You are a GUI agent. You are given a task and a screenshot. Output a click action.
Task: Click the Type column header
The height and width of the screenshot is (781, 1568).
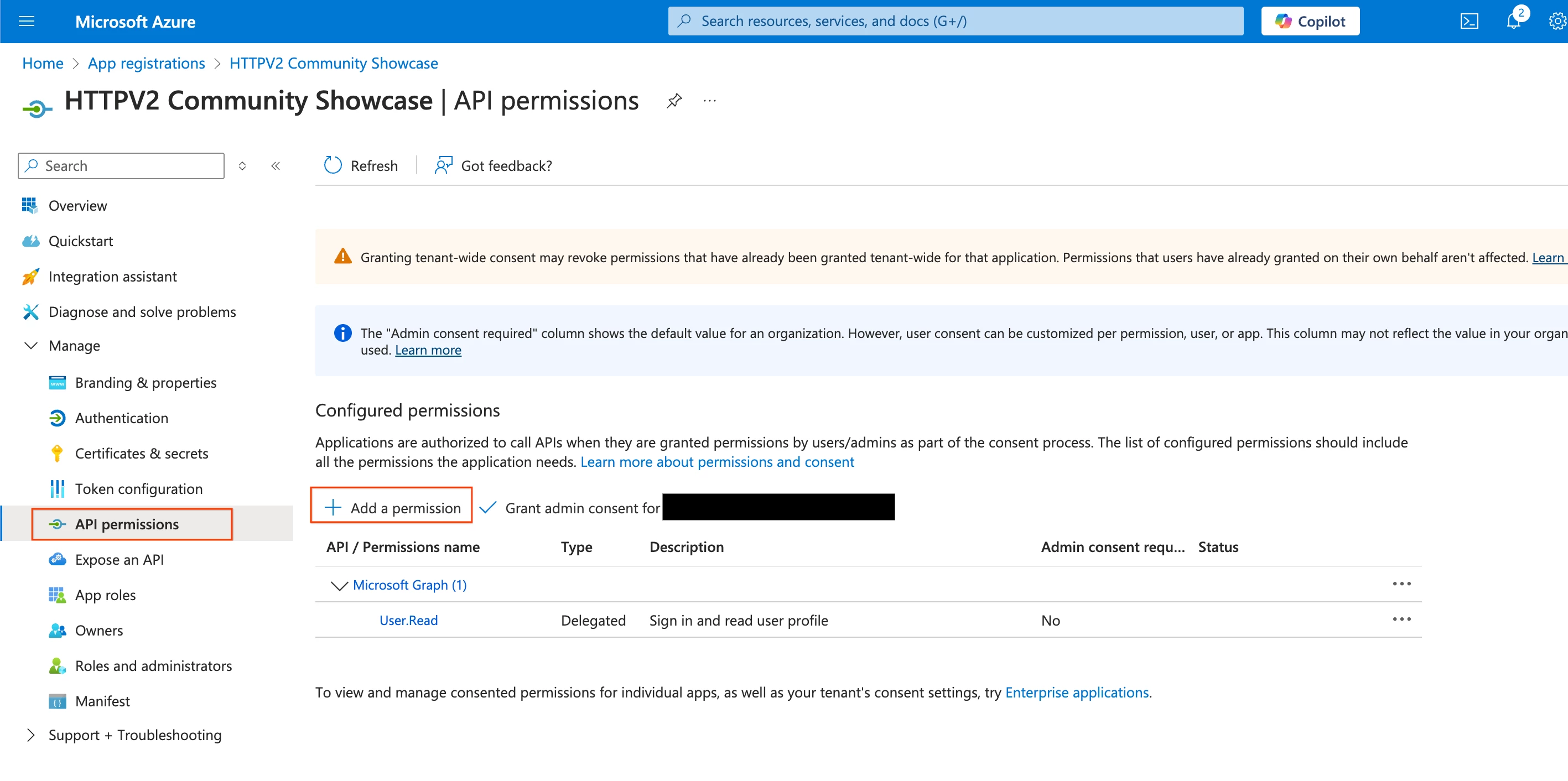tap(576, 546)
